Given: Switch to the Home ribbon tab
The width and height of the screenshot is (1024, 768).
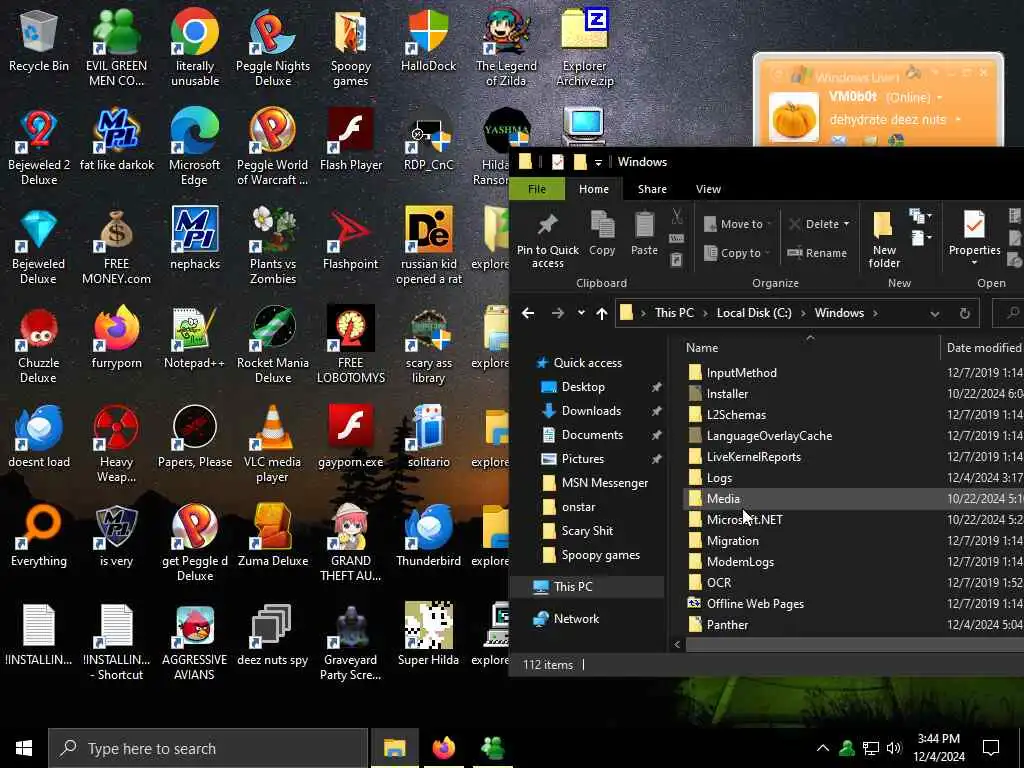Looking at the screenshot, I should click(x=594, y=189).
